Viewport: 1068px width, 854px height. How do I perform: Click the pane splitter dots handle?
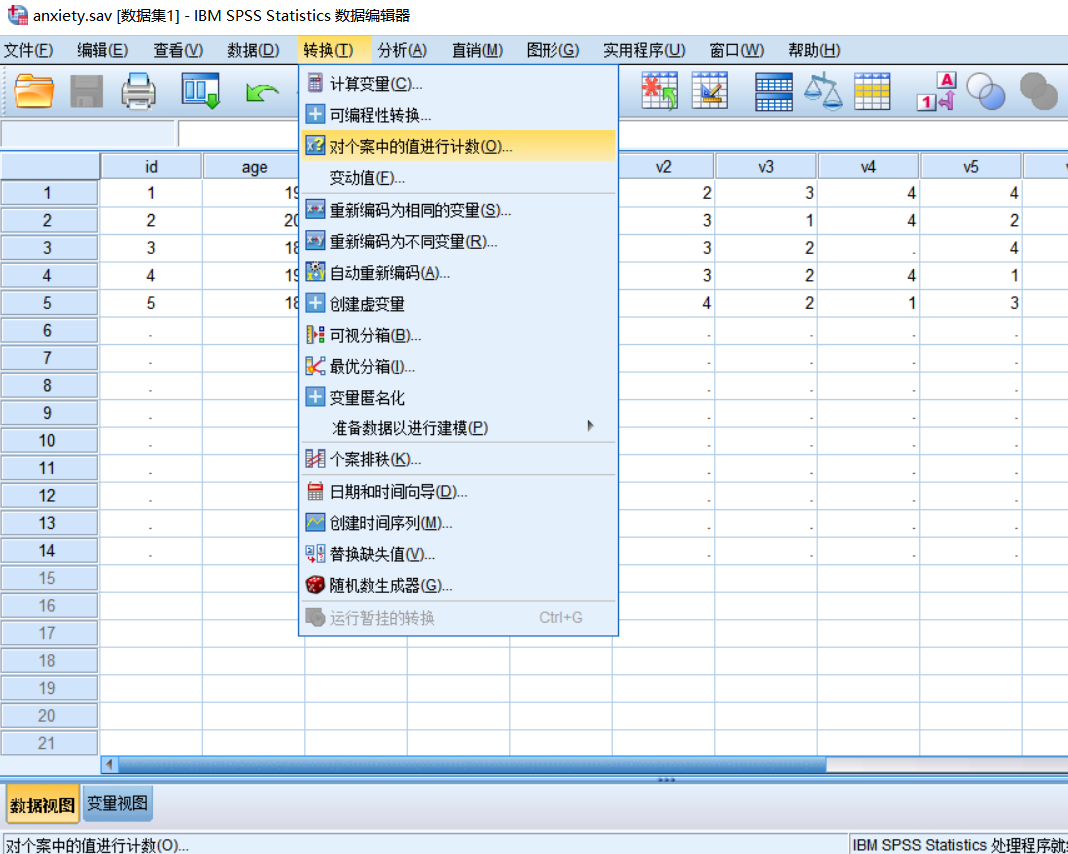click(x=666, y=780)
